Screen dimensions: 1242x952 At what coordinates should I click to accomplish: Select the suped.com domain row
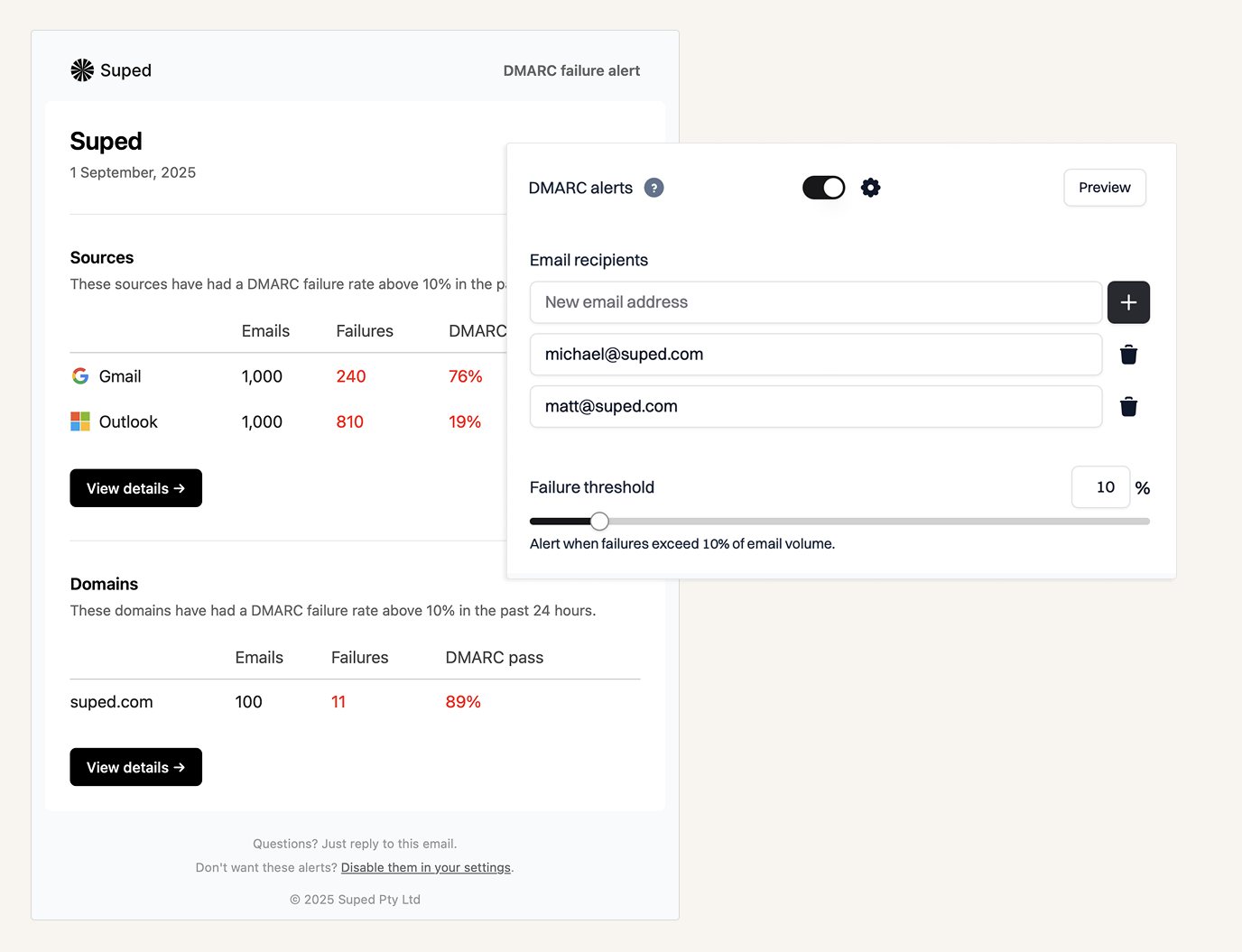(112, 702)
